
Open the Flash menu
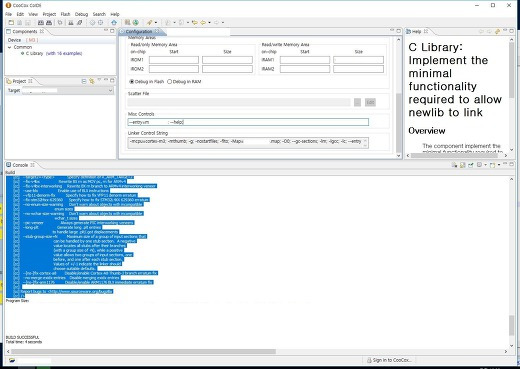(x=65, y=14)
